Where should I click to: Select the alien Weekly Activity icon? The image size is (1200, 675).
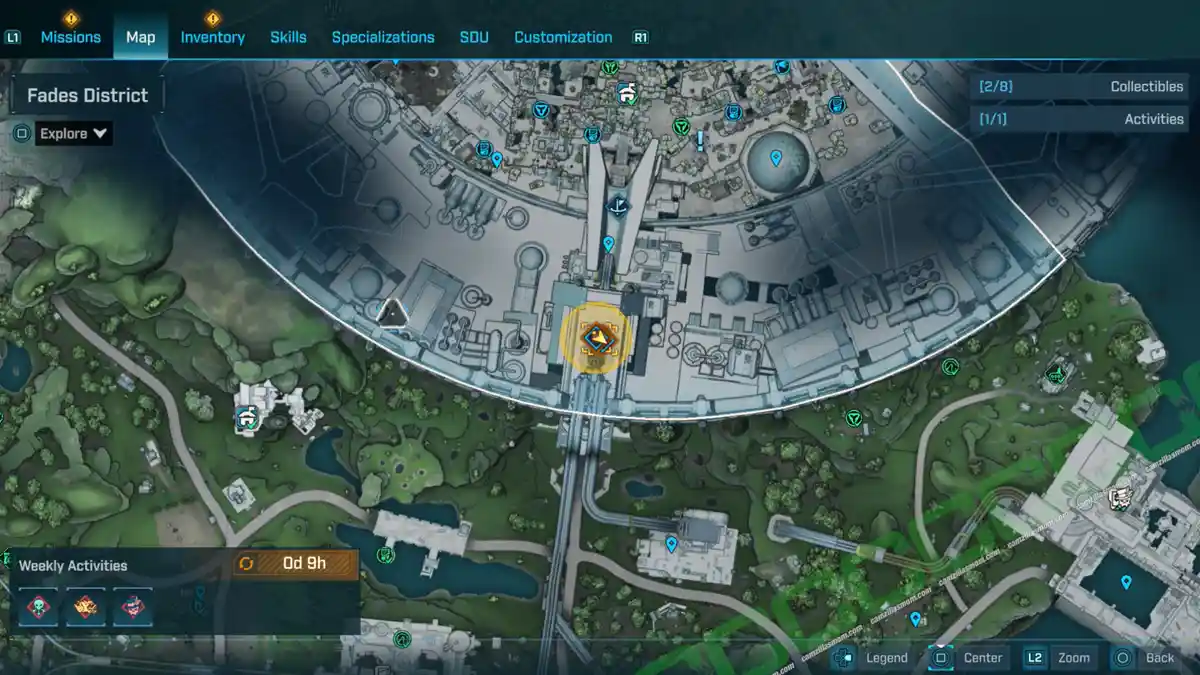37,608
